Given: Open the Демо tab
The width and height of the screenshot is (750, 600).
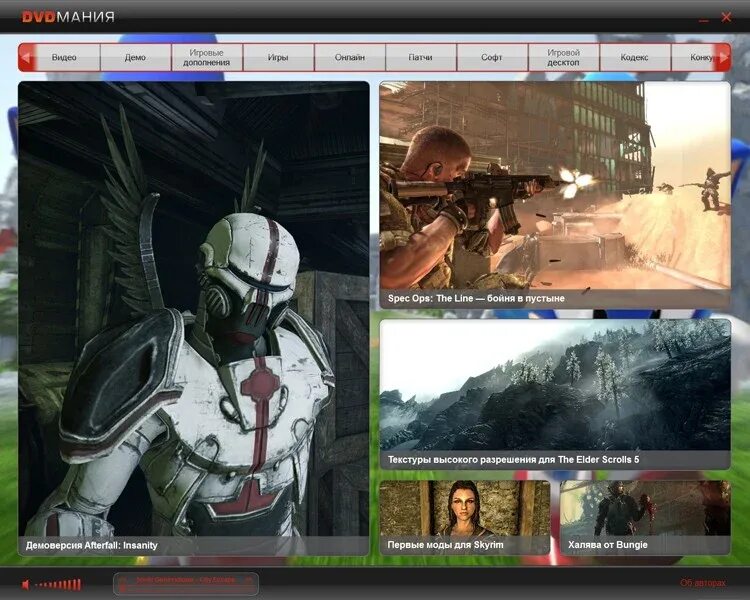Looking at the screenshot, I should click(135, 57).
